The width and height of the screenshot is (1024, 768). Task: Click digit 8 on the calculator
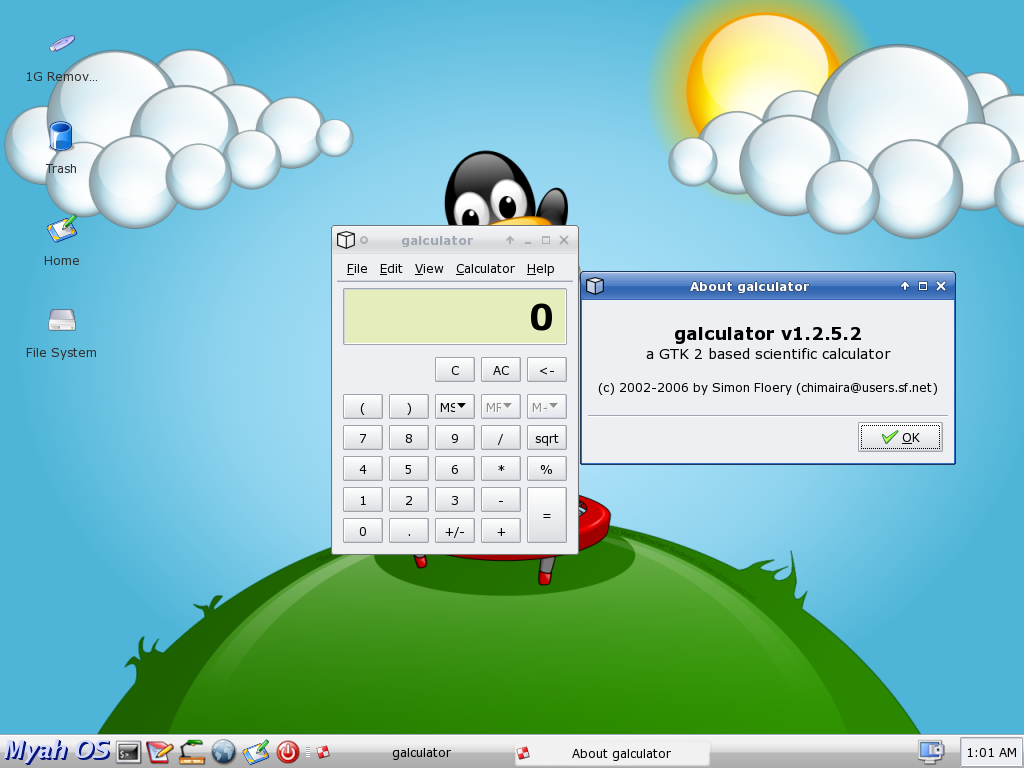(409, 438)
